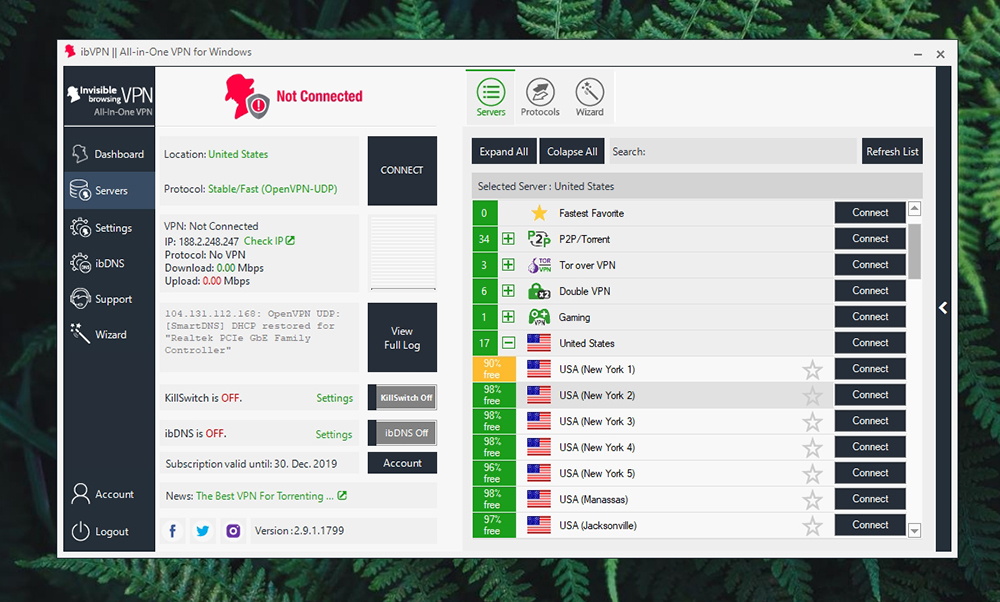1000x602 pixels.
Task: Click the Account button beside subscription
Action: pos(402,463)
